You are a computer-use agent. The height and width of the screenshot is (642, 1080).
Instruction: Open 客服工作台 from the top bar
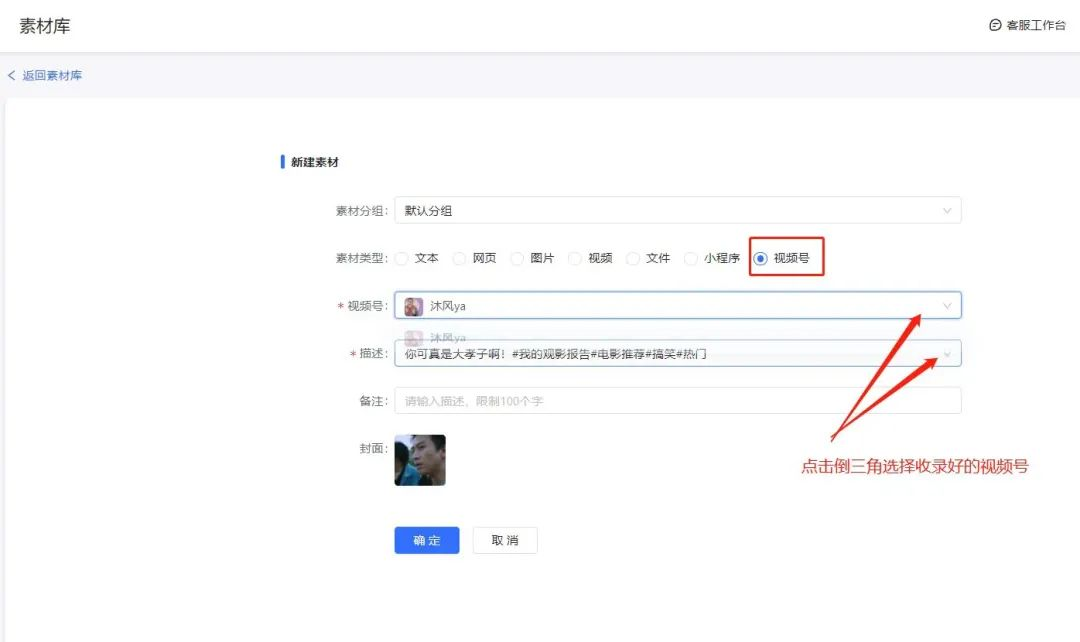(x=1035, y=25)
